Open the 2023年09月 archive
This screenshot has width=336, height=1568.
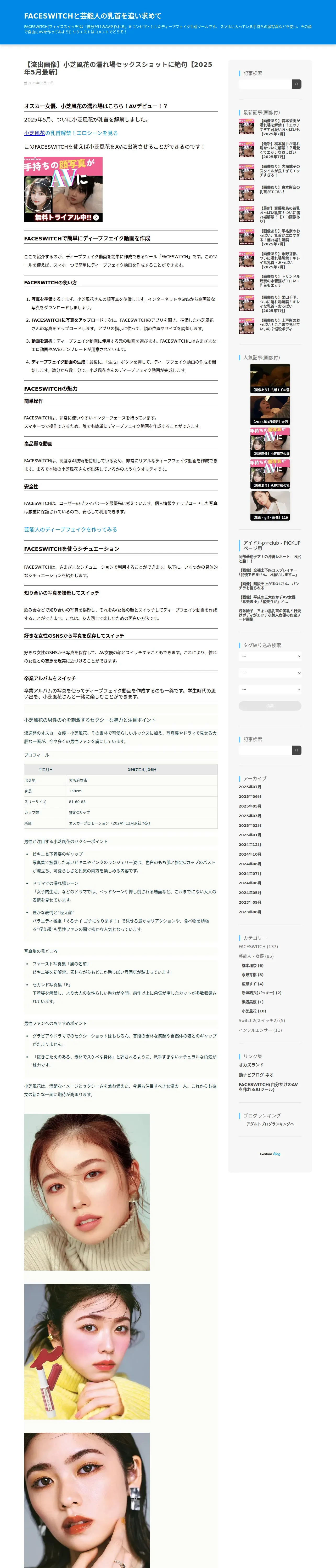point(249,902)
